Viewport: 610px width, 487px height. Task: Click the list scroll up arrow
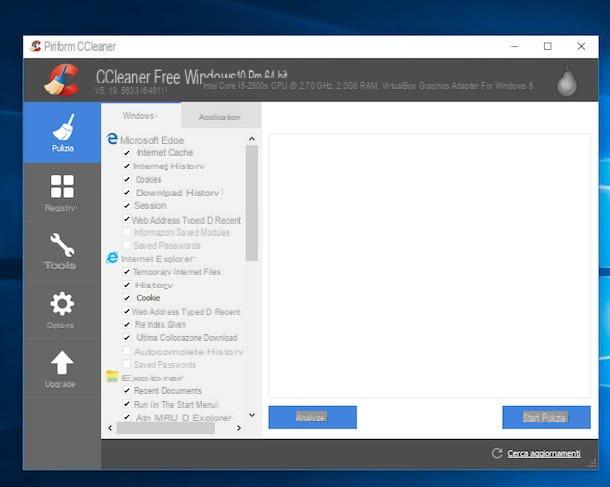pyautogui.click(x=252, y=139)
